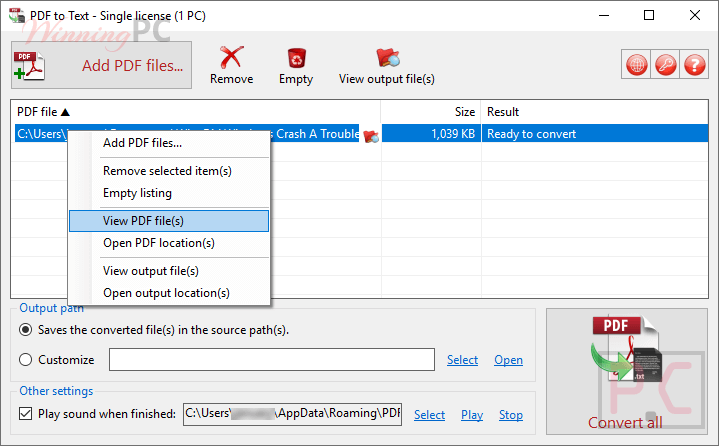This screenshot has width=719, height=446.
Task: Click the 1,039 KB size cell
Action: pos(431,134)
